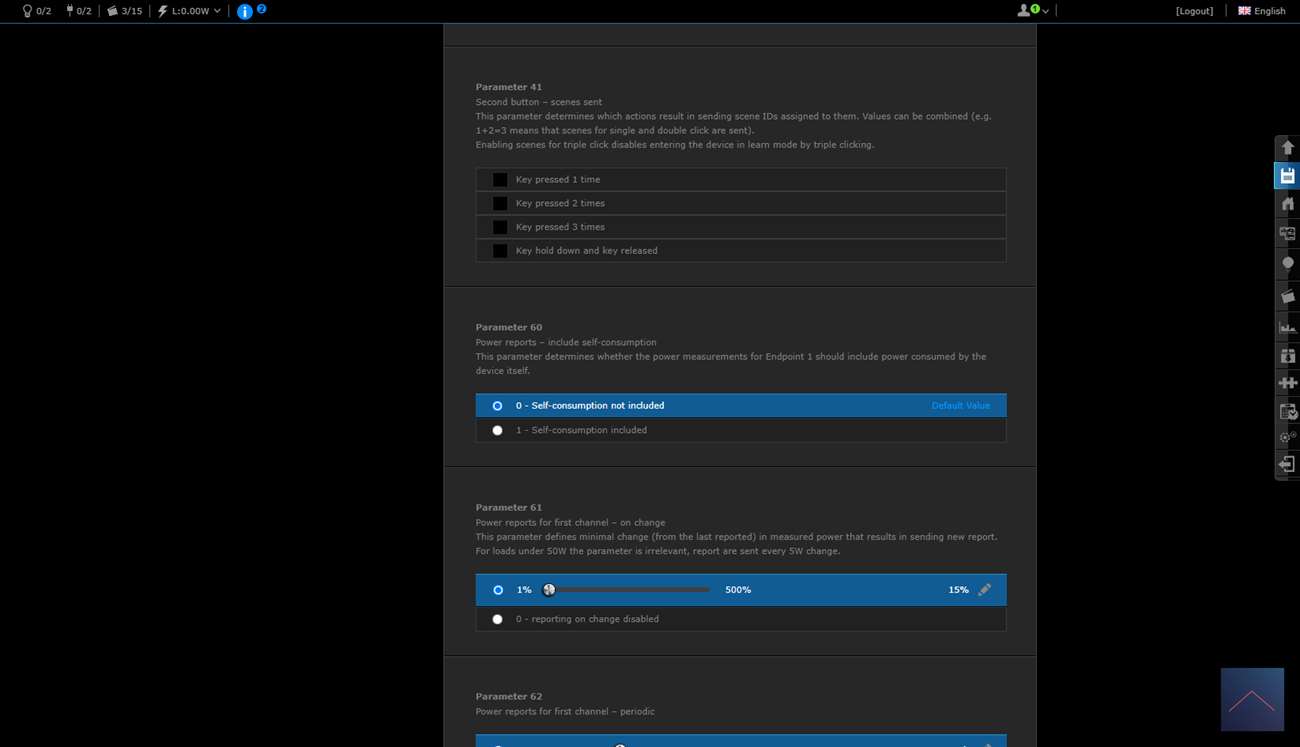Click the pencil edit icon beside 15%
1300x747 pixels.
pyautogui.click(x=985, y=590)
